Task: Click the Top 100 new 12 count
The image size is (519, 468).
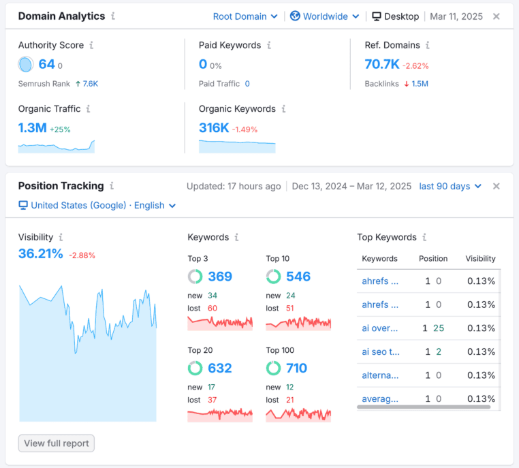Action: [x=290, y=387]
